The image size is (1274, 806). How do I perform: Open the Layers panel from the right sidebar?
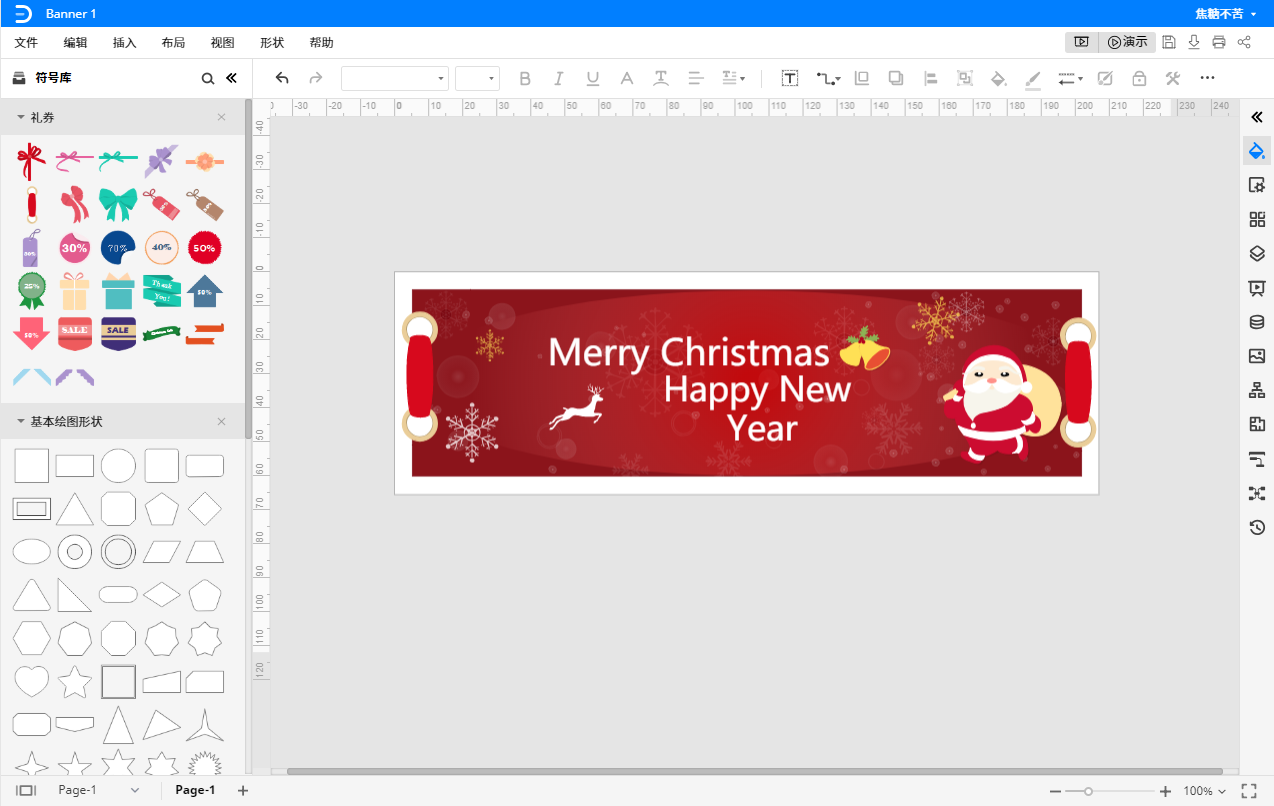click(x=1257, y=254)
